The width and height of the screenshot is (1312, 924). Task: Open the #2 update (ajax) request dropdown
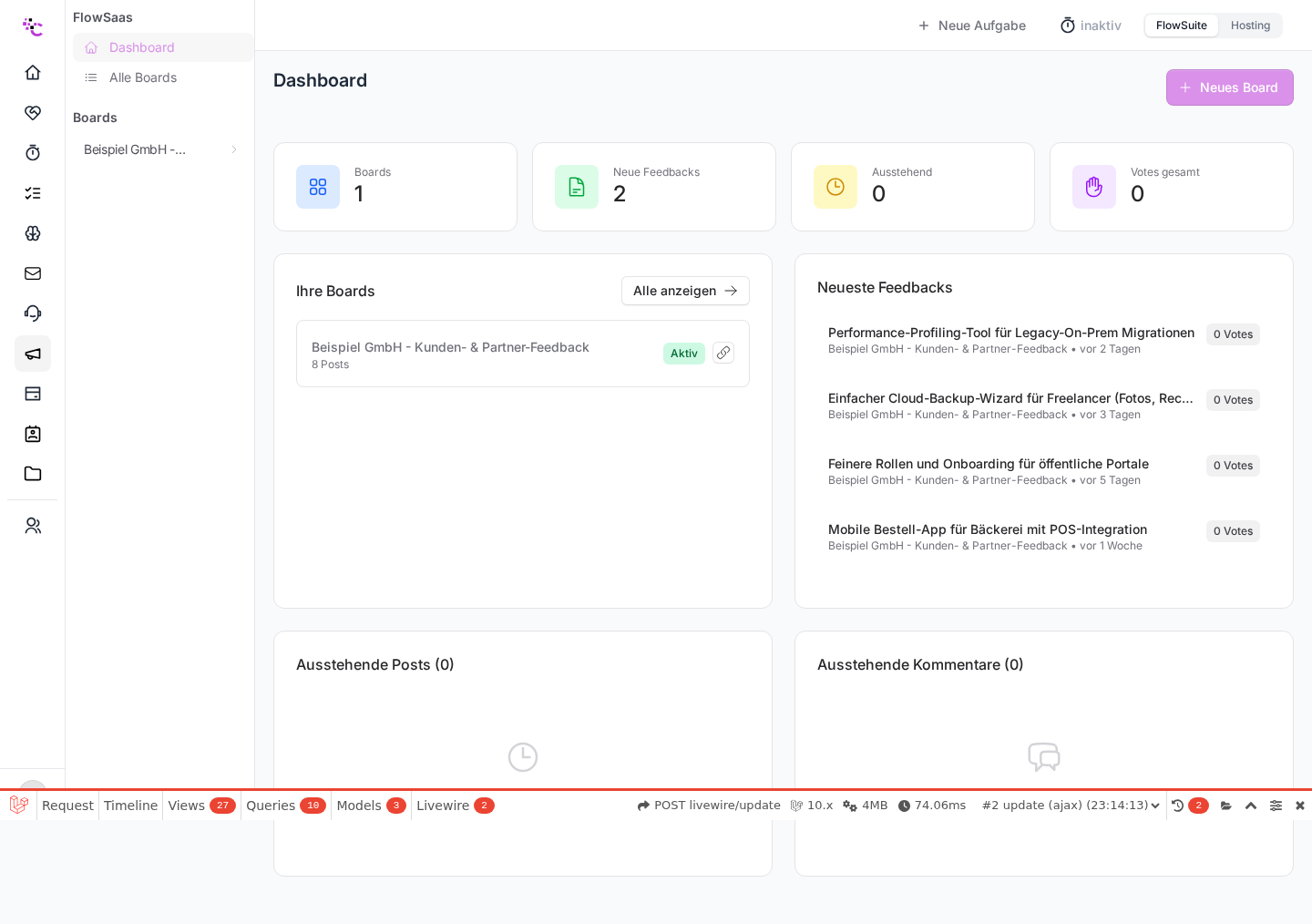click(1071, 806)
